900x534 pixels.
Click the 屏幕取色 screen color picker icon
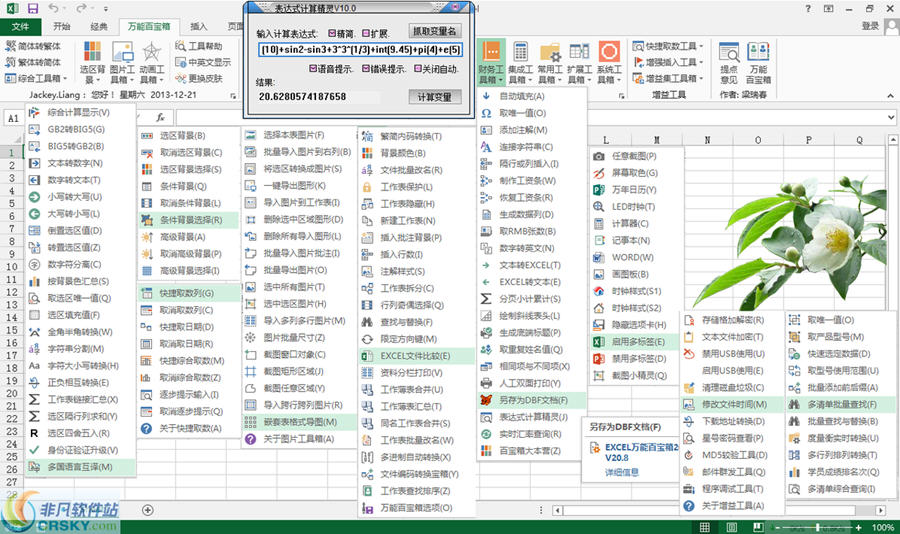point(599,173)
